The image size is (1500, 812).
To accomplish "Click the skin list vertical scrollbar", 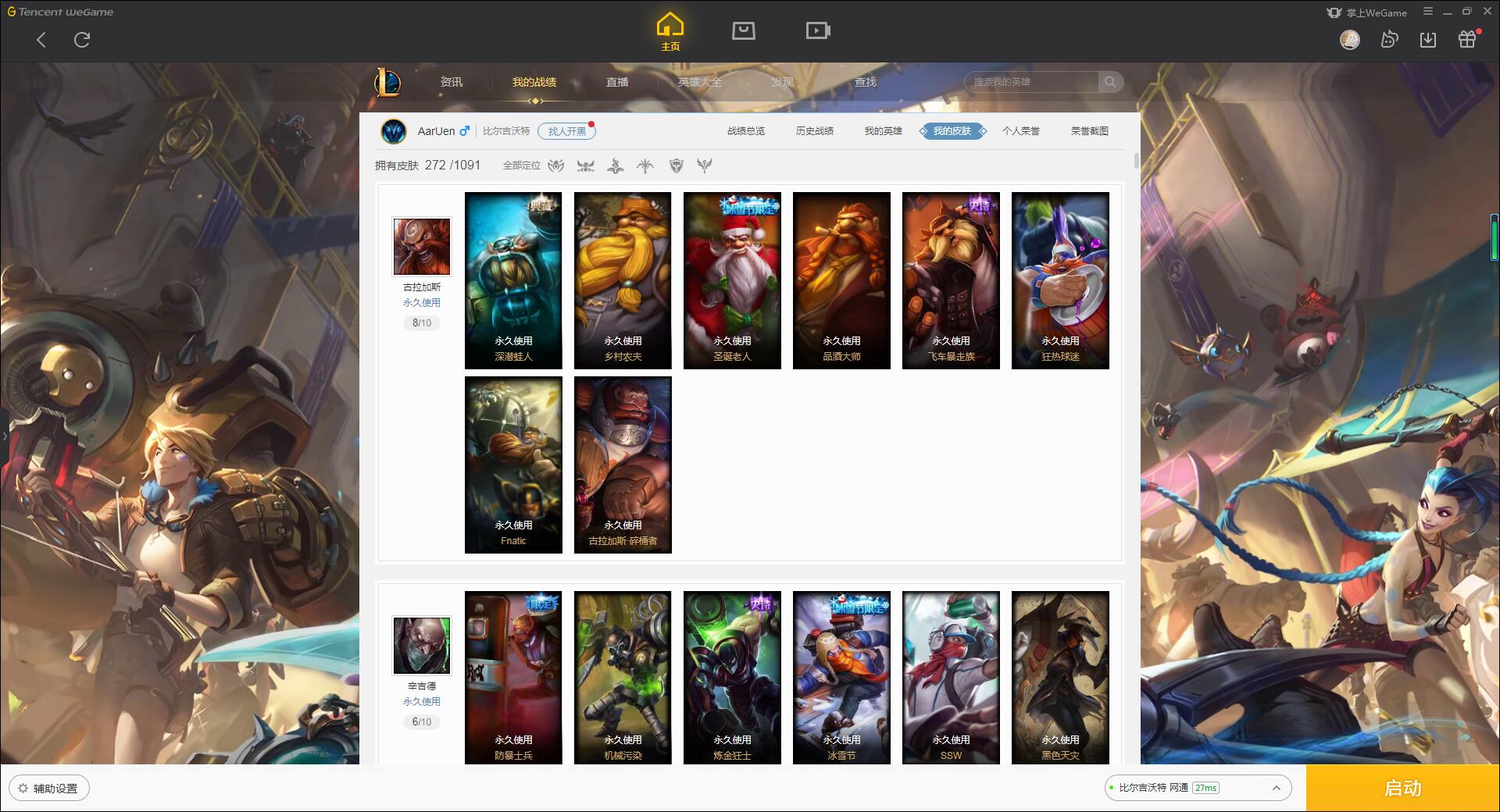I will [1136, 161].
